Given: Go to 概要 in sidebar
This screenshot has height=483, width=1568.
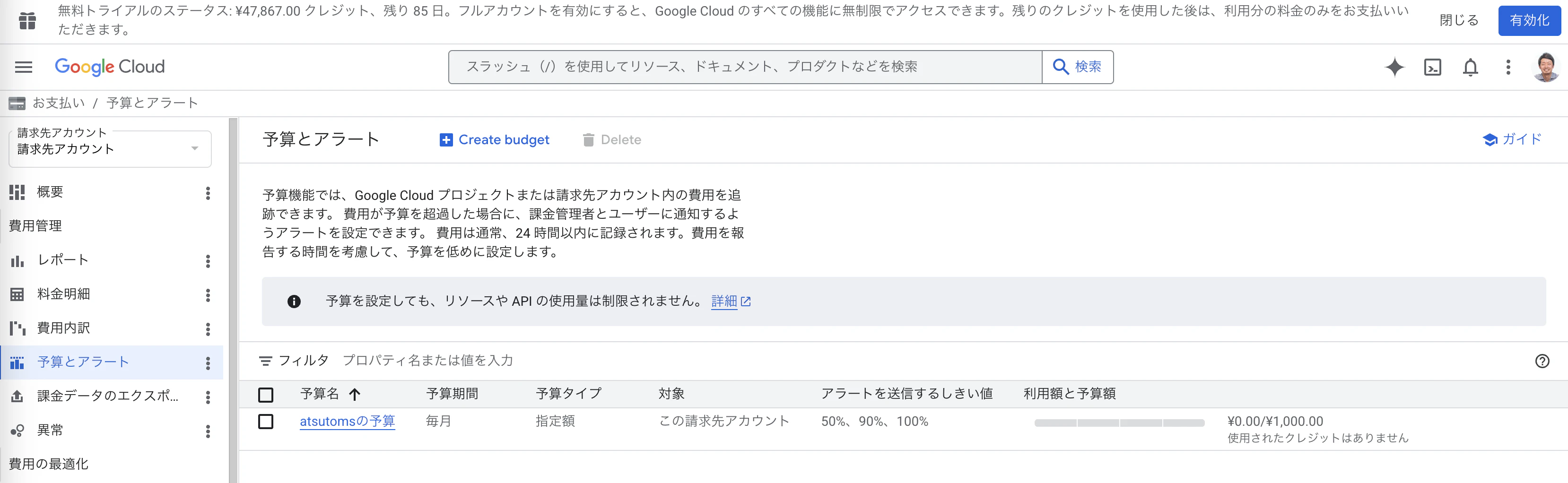Looking at the screenshot, I should (50, 192).
